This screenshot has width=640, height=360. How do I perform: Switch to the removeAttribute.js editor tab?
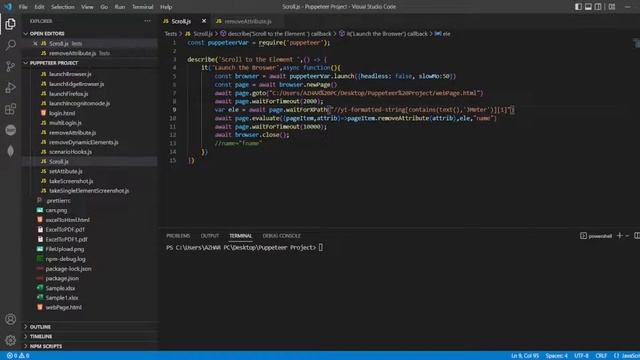tap(248, 21)
